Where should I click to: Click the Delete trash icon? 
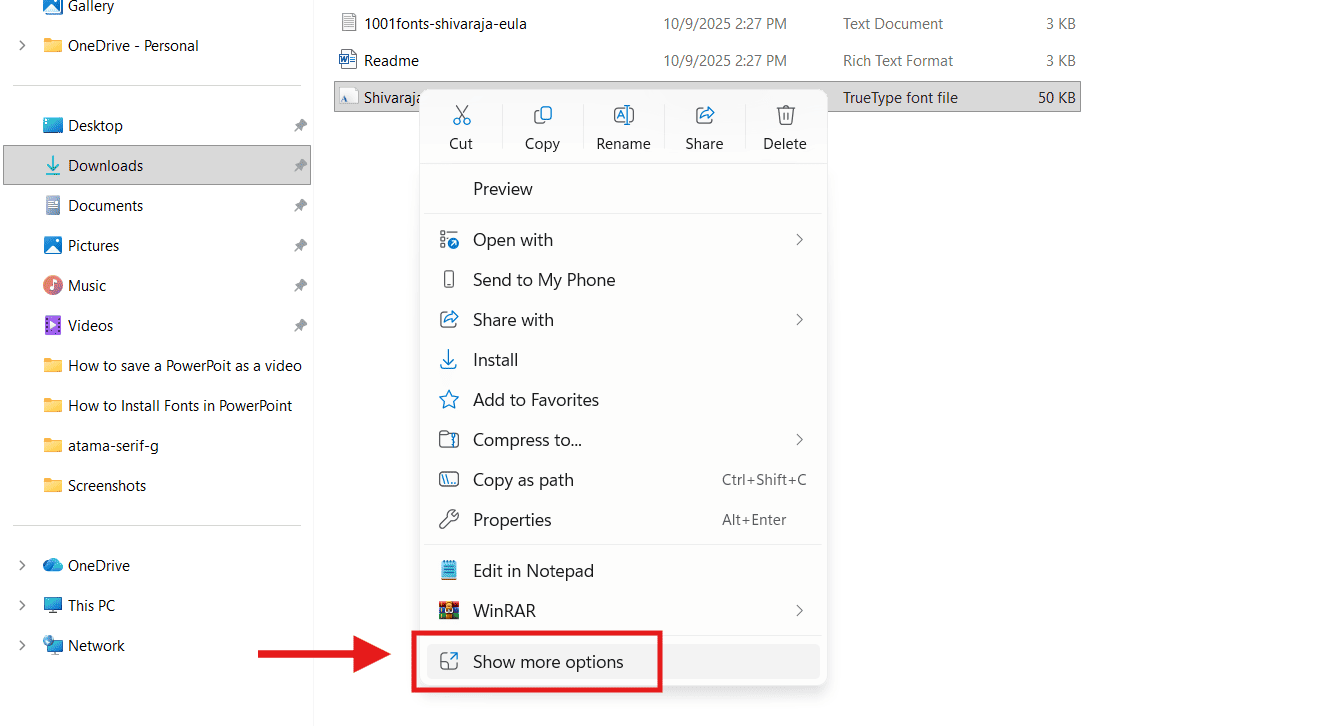(x=785, y=116)
